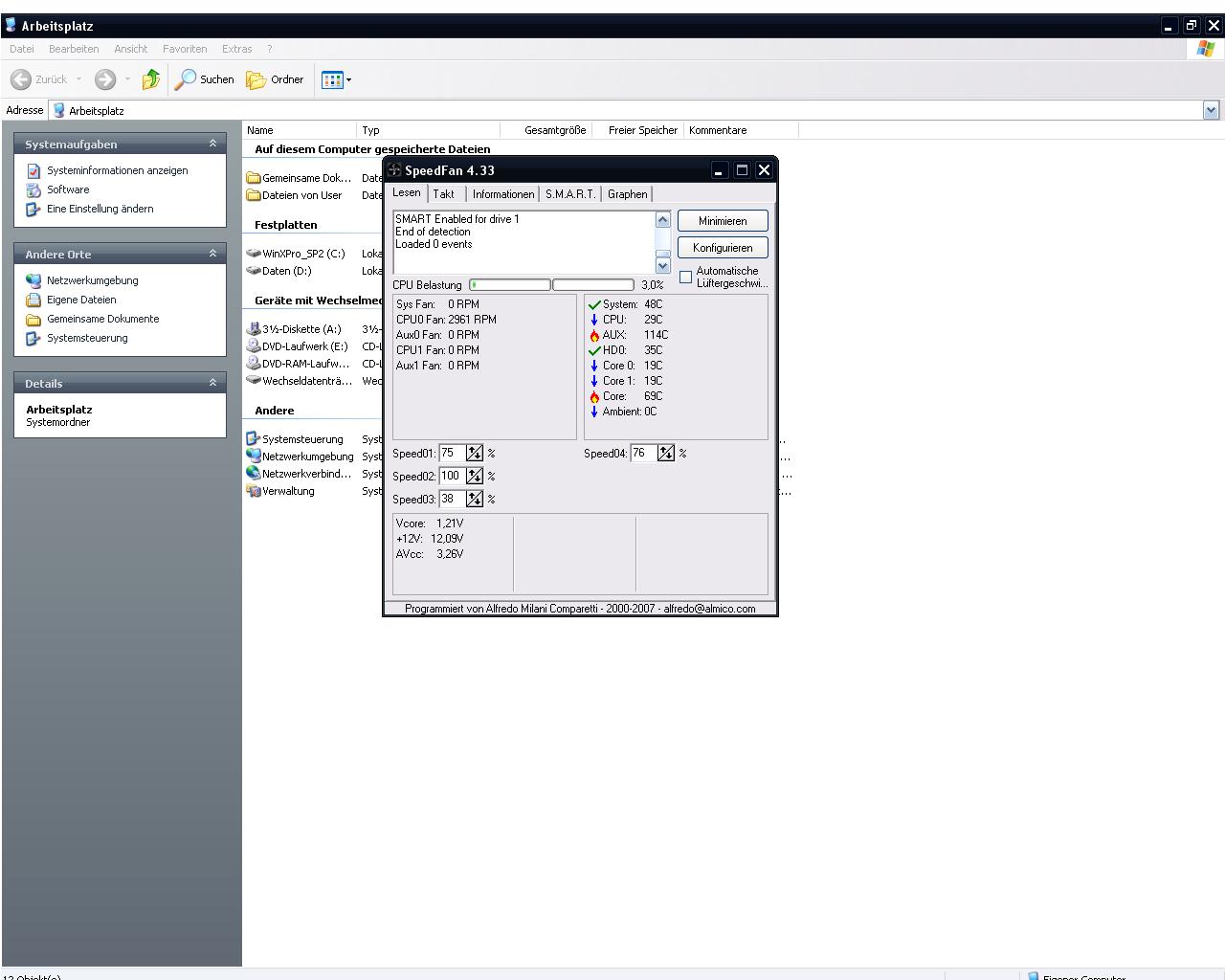Adjust the Speed03 spinner arrows
1225x980 pixels.
coord(475,499)
